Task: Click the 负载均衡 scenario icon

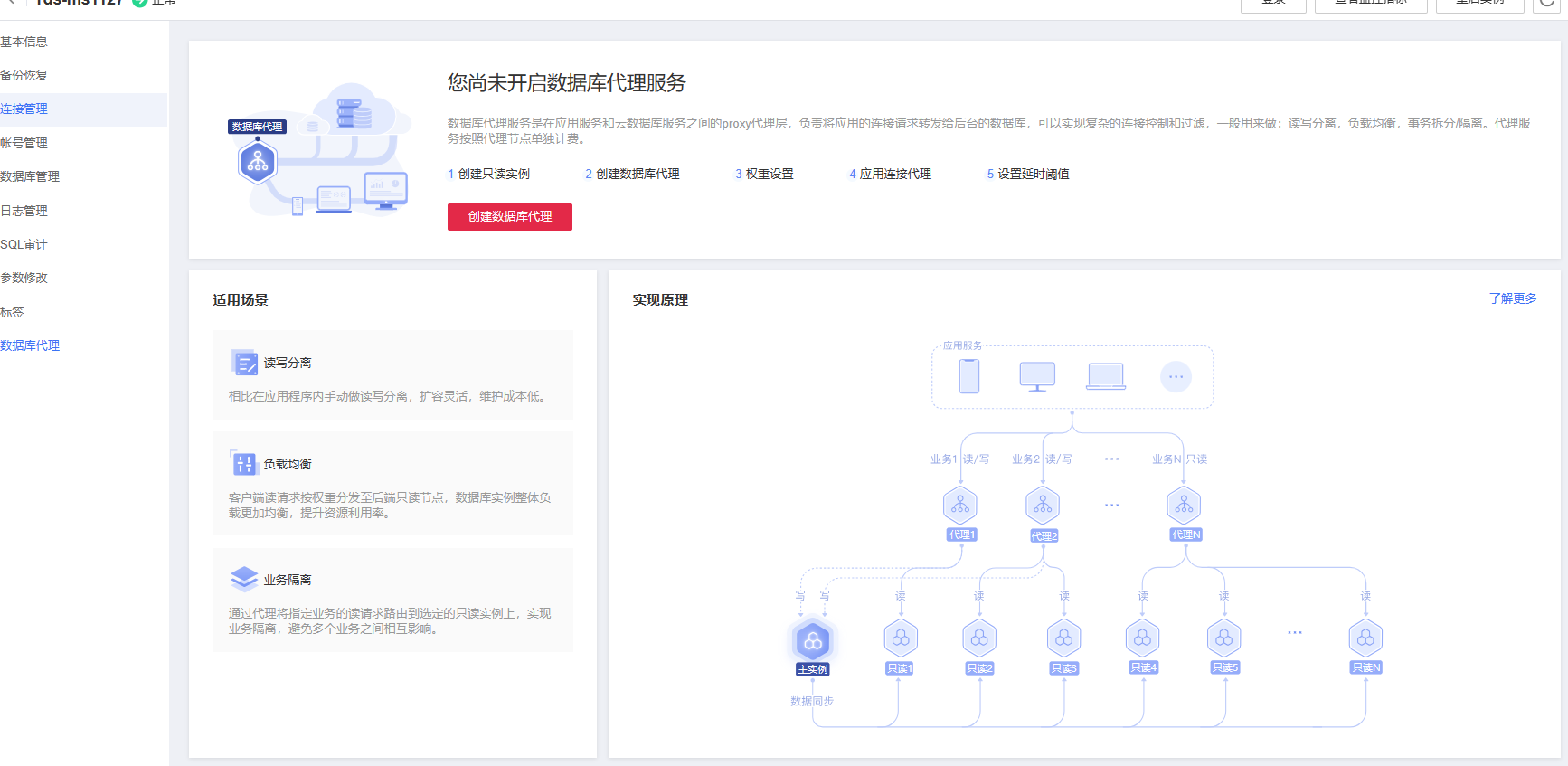Action: point(244,464)
